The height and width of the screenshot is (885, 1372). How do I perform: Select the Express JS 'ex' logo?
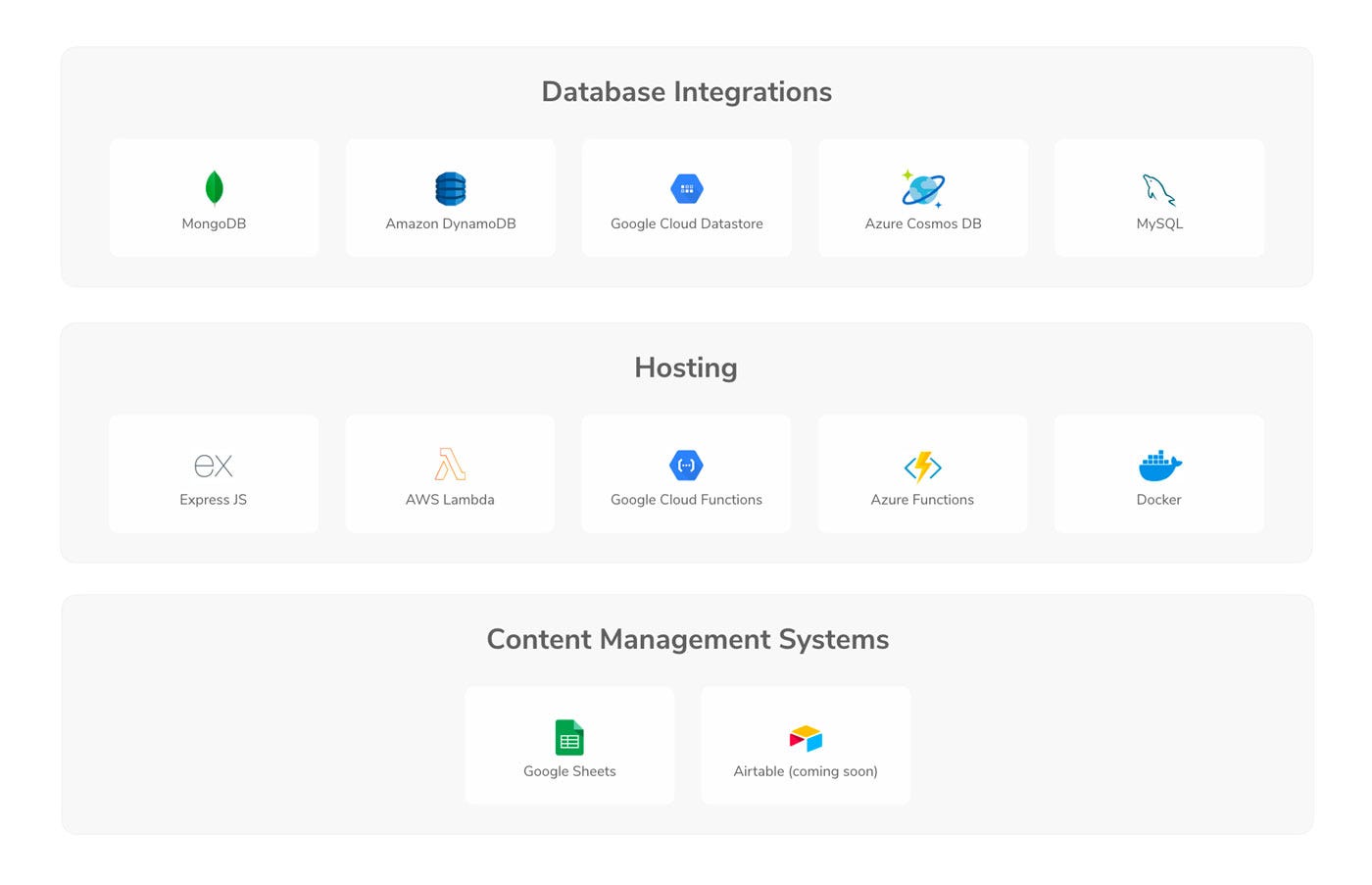click(x=214, y=465)
